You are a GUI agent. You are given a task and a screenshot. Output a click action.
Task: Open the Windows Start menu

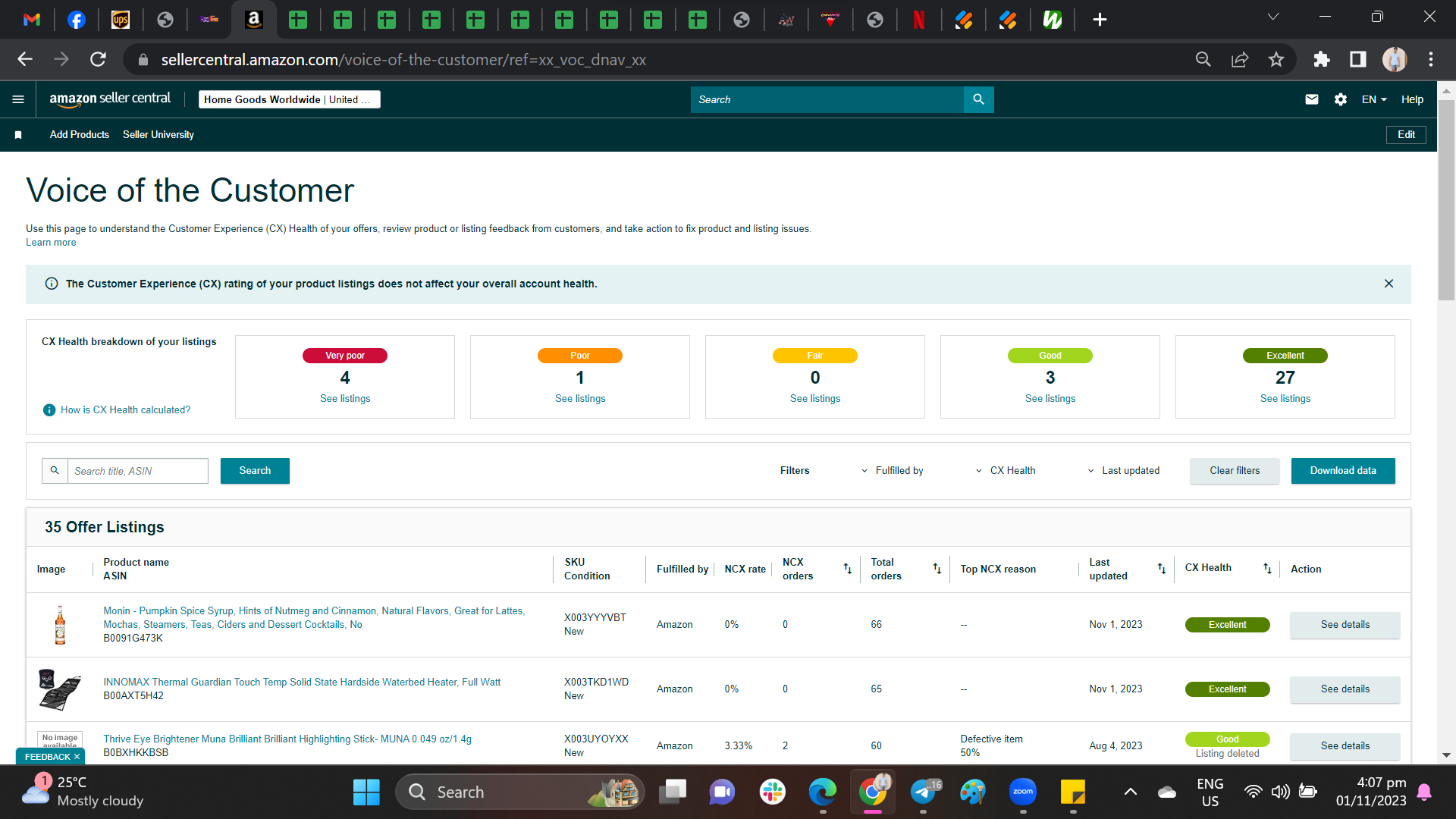[366, 792]
